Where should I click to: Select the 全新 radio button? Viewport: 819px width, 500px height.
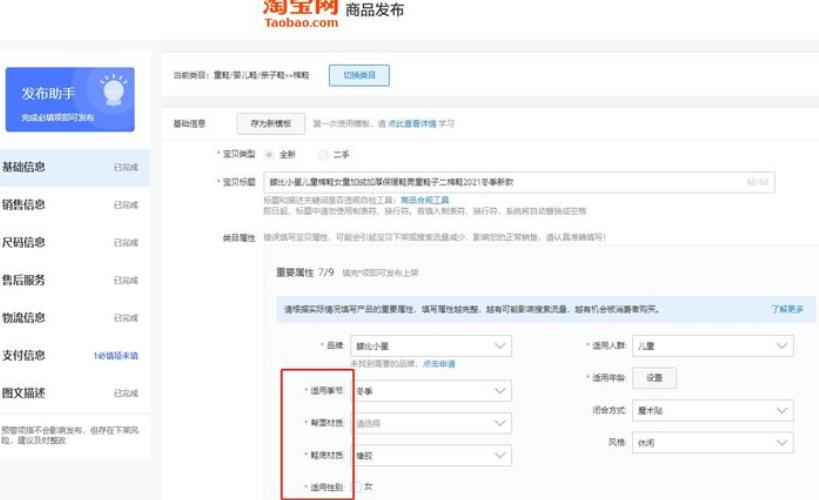pos(268,155)
